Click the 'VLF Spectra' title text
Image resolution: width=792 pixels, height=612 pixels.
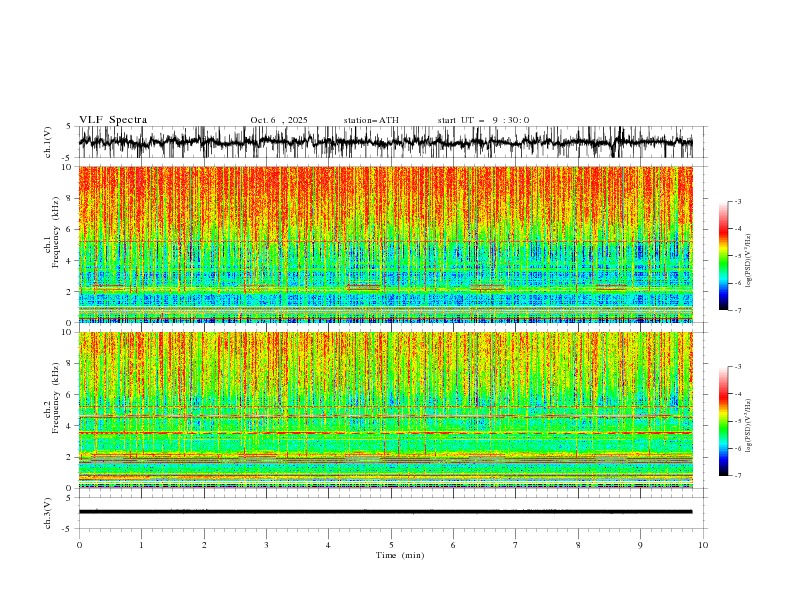coord(113,120)
